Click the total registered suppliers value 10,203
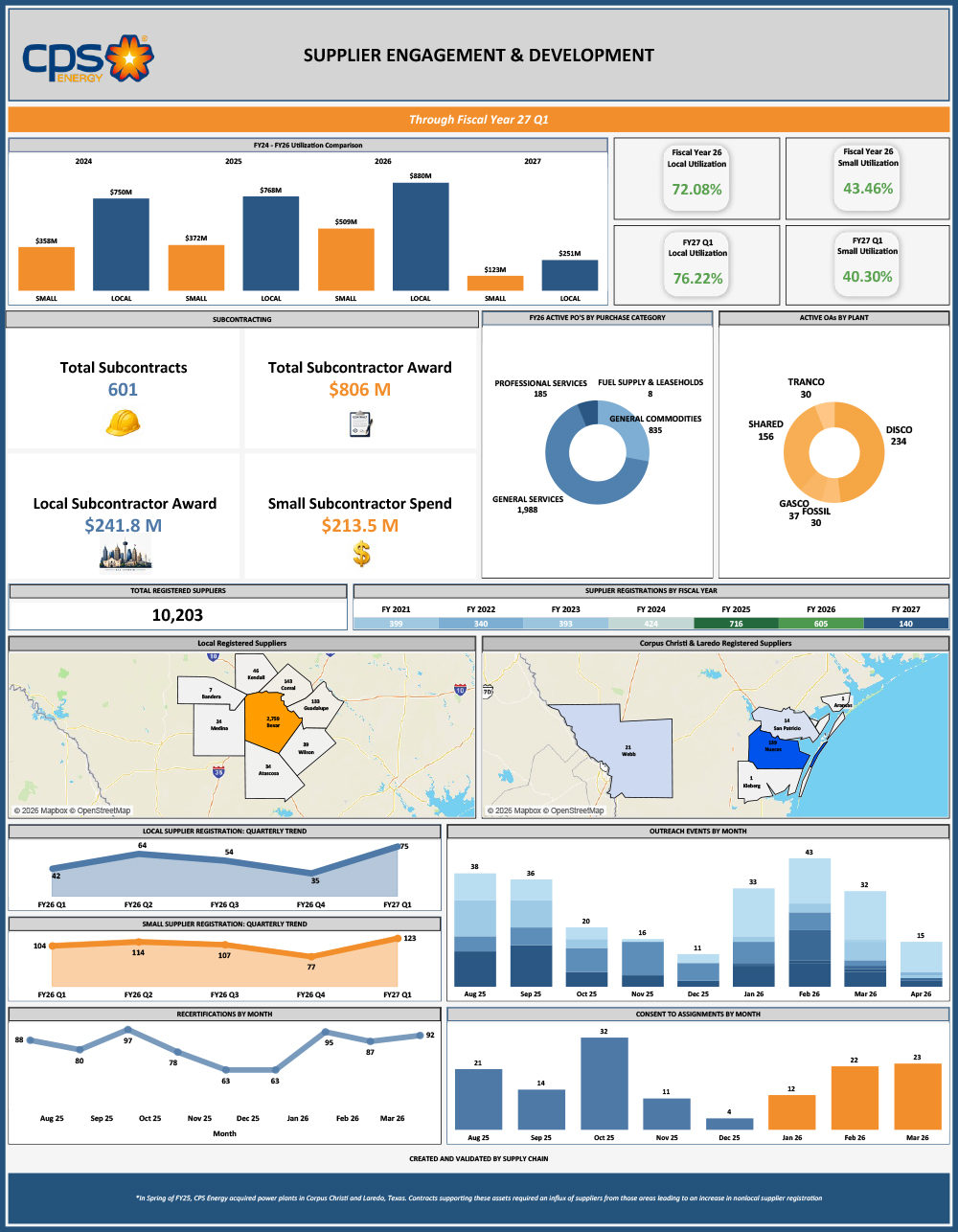The height and width of the screenshot is (1232, 958). pos(177,615)
